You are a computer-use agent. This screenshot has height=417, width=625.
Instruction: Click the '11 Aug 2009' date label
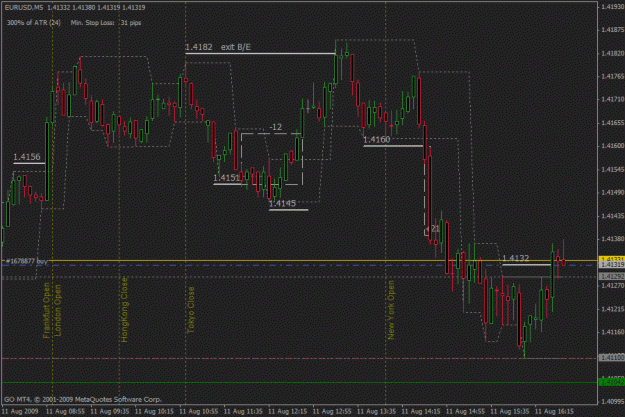click(20, 411)
